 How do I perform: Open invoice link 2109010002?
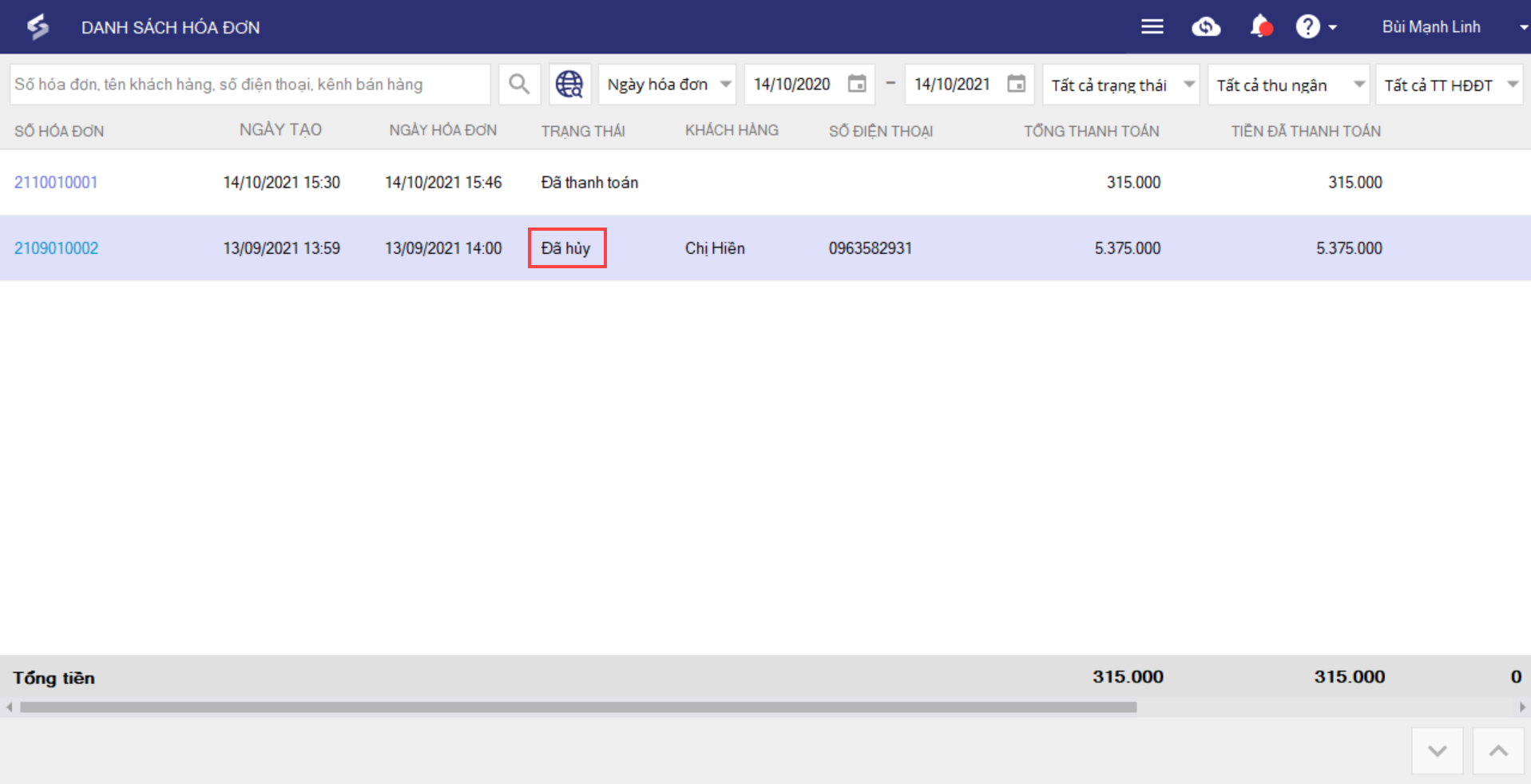tap(57, 248)
